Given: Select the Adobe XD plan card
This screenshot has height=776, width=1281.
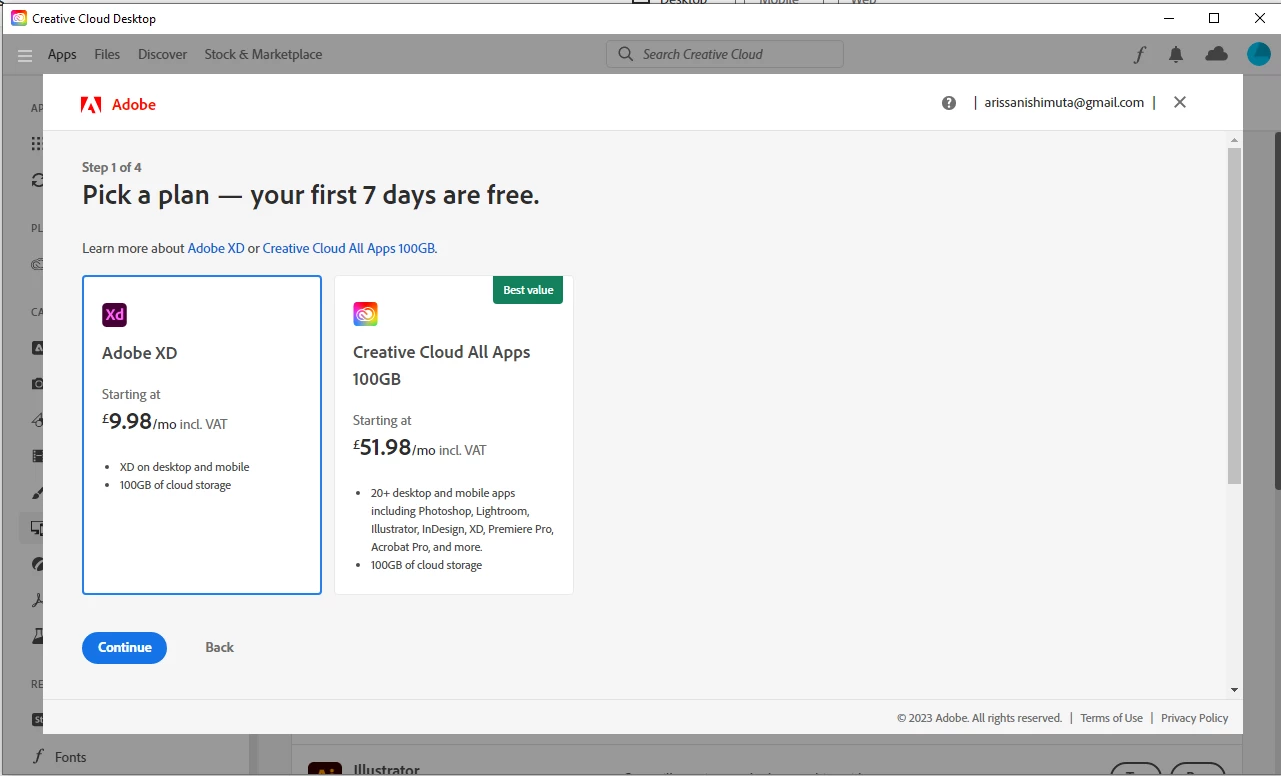Looking at the screenshot, I should tap(202, 435).
